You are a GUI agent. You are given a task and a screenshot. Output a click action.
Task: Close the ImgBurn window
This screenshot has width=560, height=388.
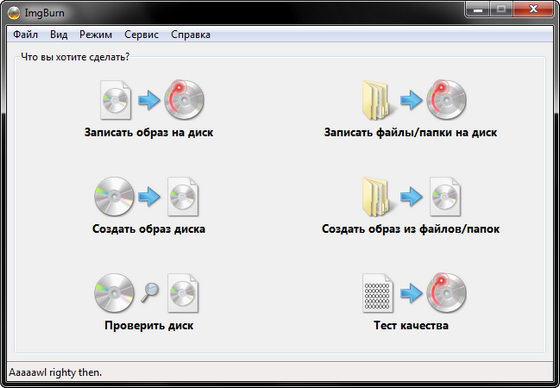pyautogui.click(x=533, y=9)
